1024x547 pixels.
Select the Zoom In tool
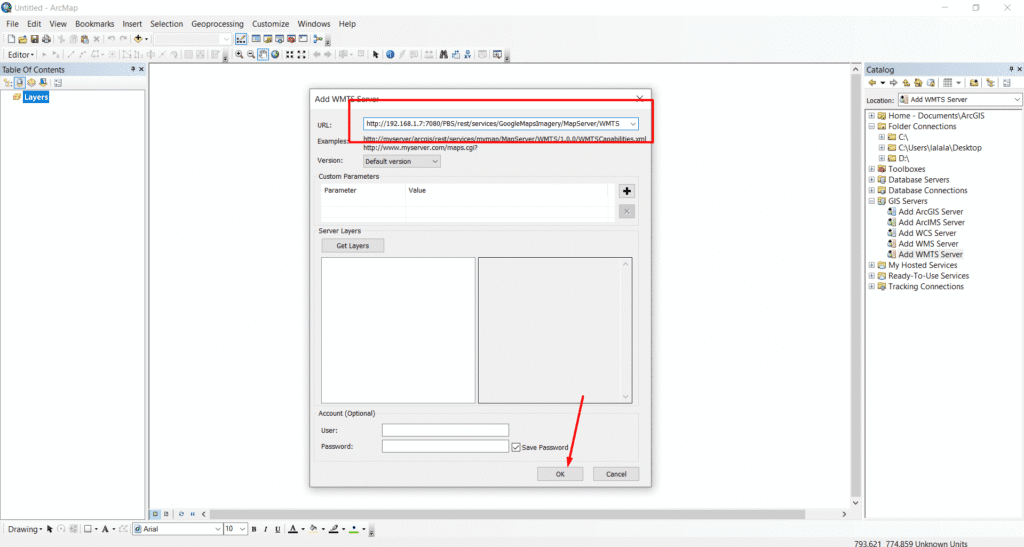[x=239, y=55]
